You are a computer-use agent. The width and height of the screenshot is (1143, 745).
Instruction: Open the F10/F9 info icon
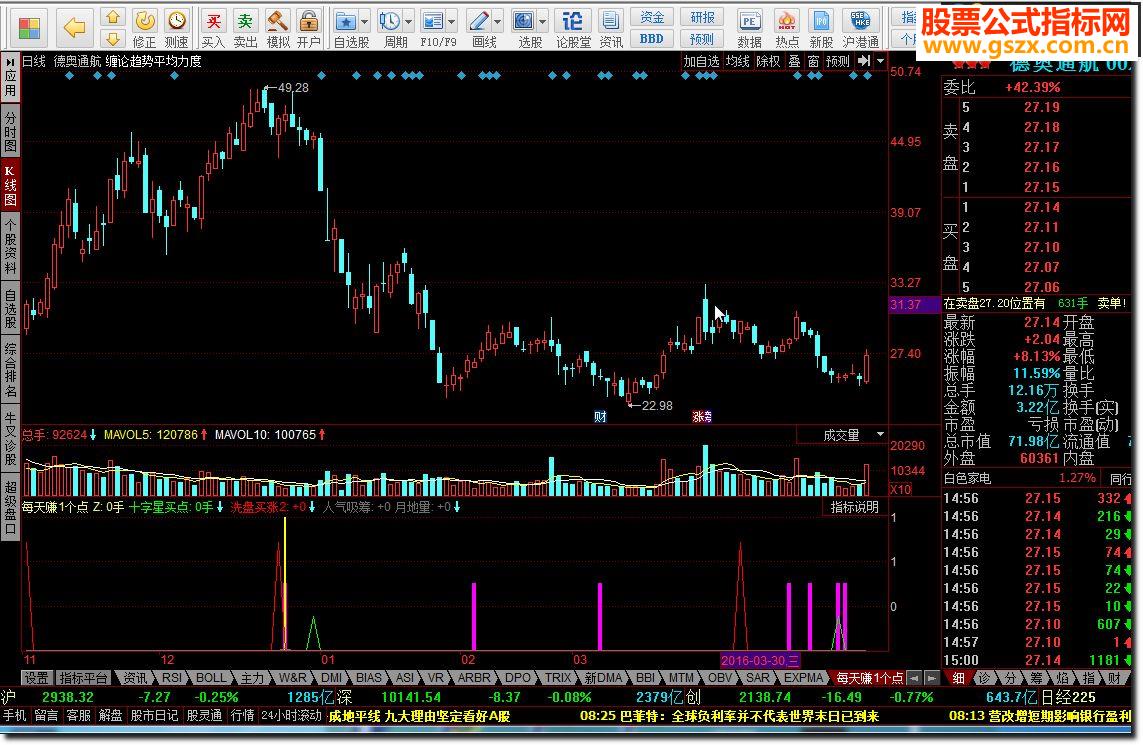(433, 28)
